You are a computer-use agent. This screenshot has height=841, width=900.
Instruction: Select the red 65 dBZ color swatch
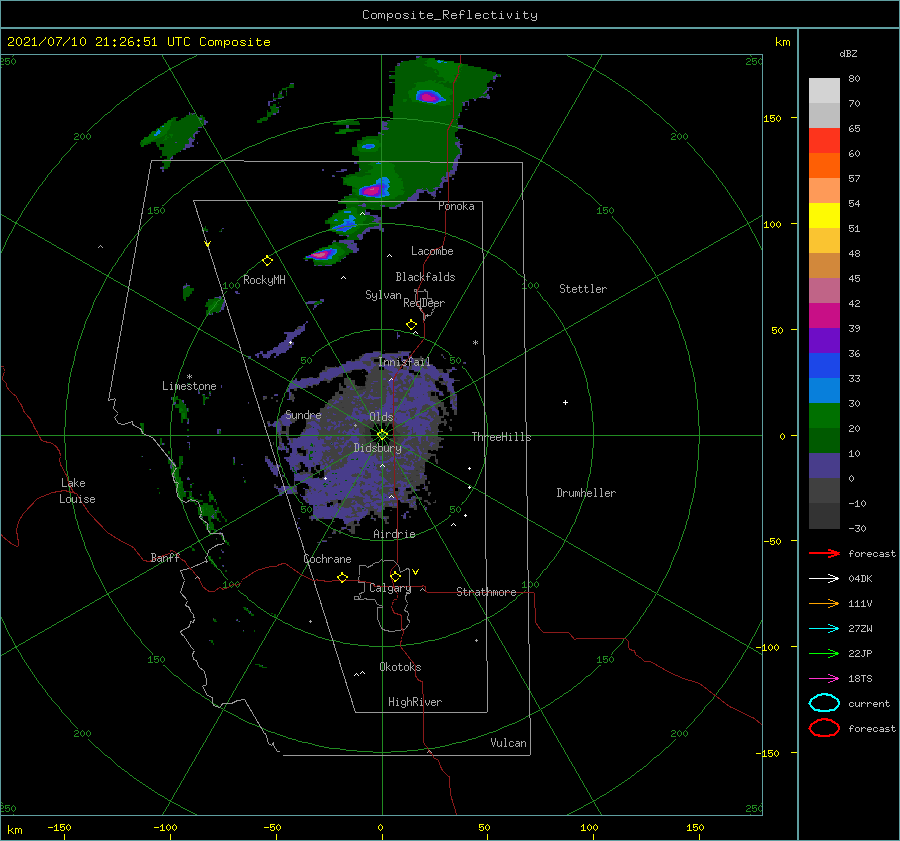tap(824, 140)
